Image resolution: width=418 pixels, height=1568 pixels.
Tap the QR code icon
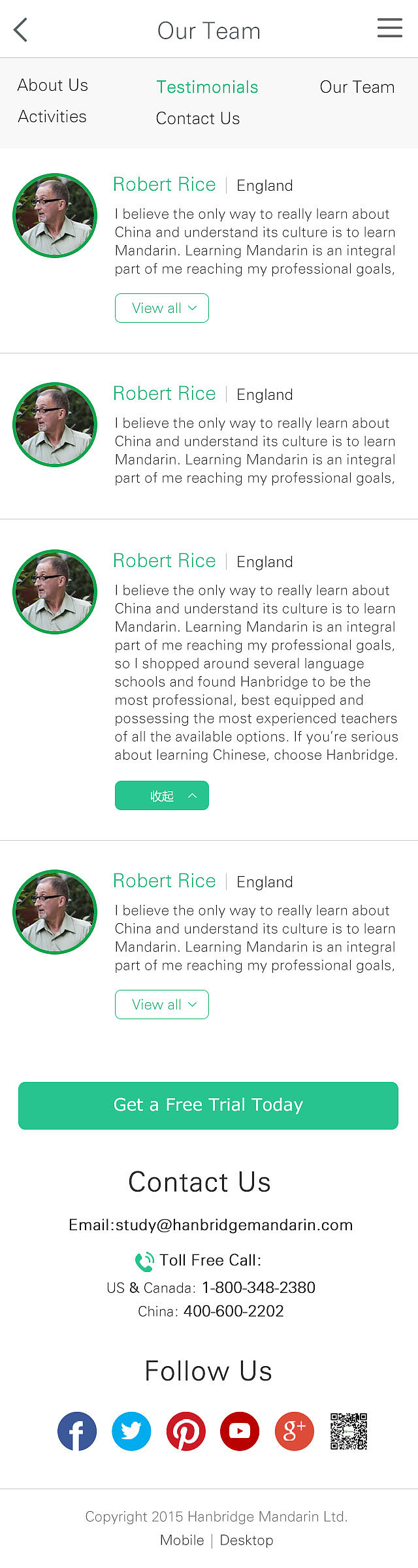(349, 1431)
